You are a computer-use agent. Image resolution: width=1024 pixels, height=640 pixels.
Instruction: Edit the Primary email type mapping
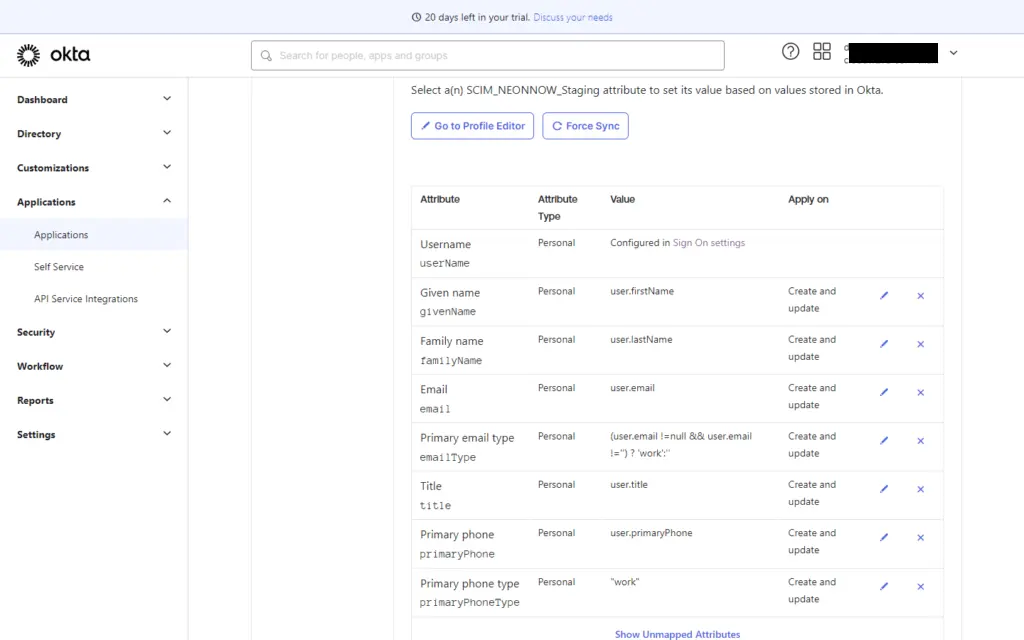pos(883,440)
